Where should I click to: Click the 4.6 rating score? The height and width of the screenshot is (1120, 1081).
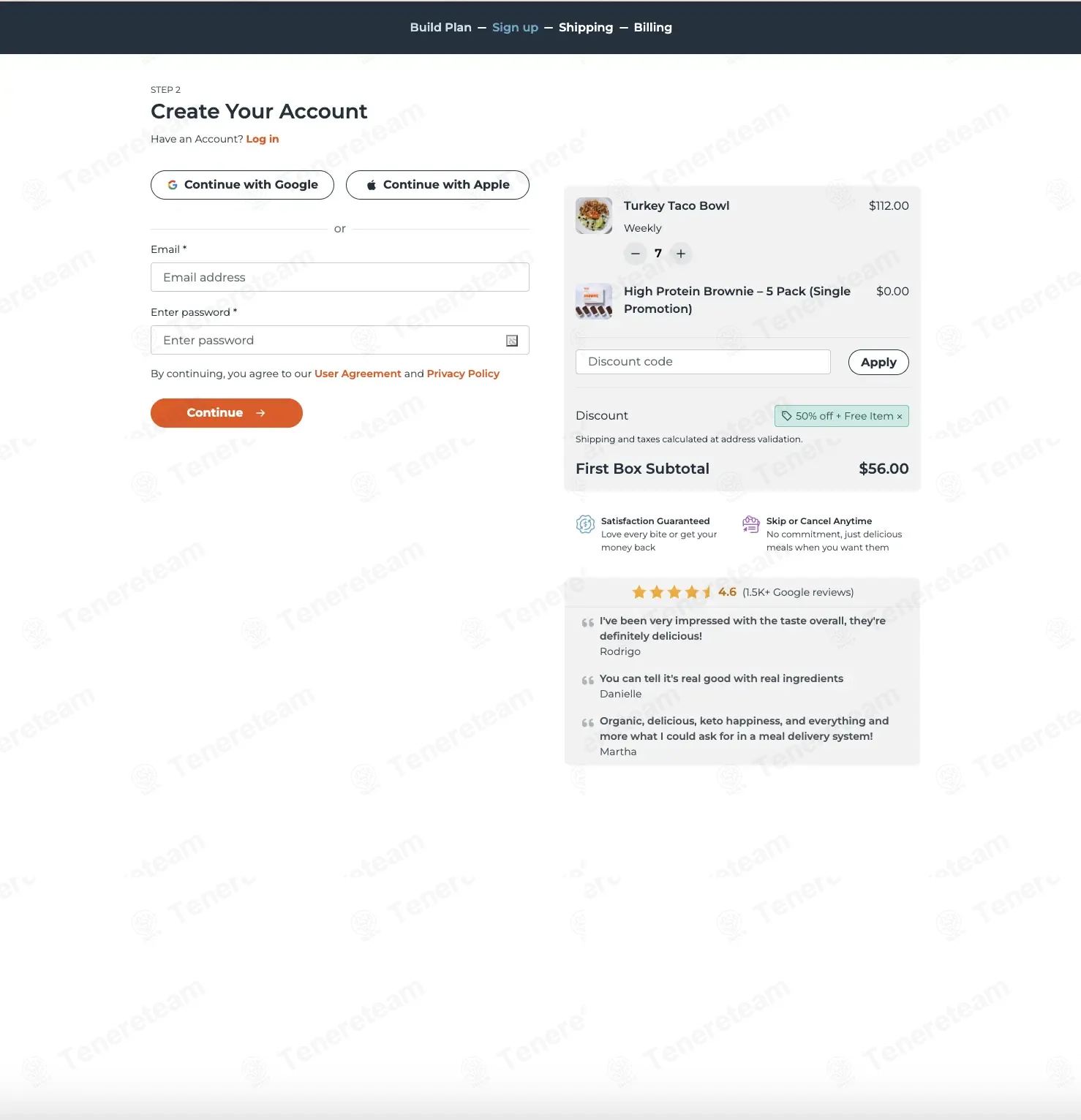pyautogui.click(x=727, y=592)
